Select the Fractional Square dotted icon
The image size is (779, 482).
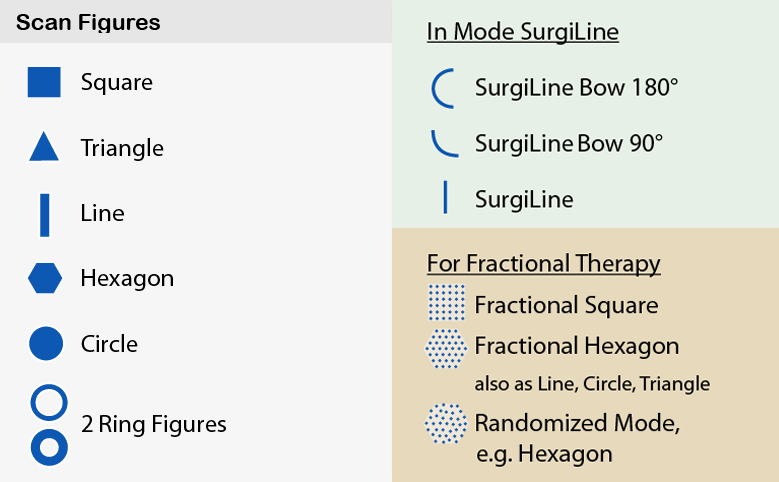(x=447, y=303)
